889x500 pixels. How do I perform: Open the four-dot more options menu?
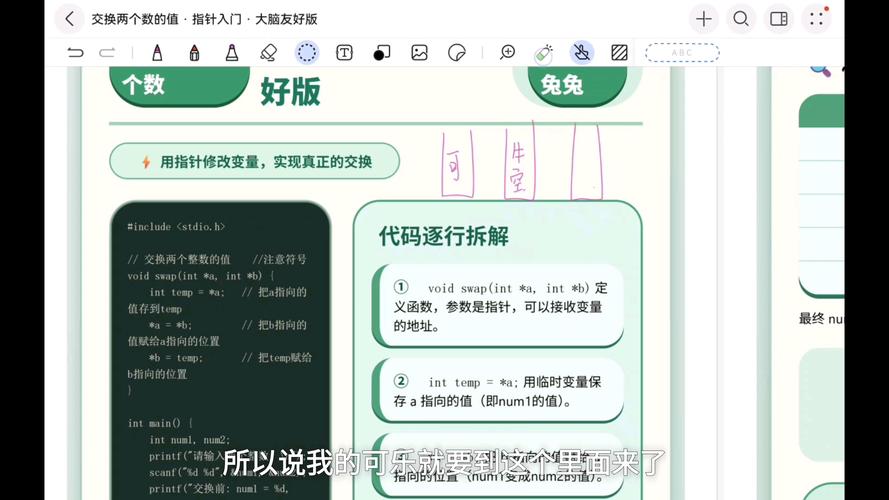[816, 19]
